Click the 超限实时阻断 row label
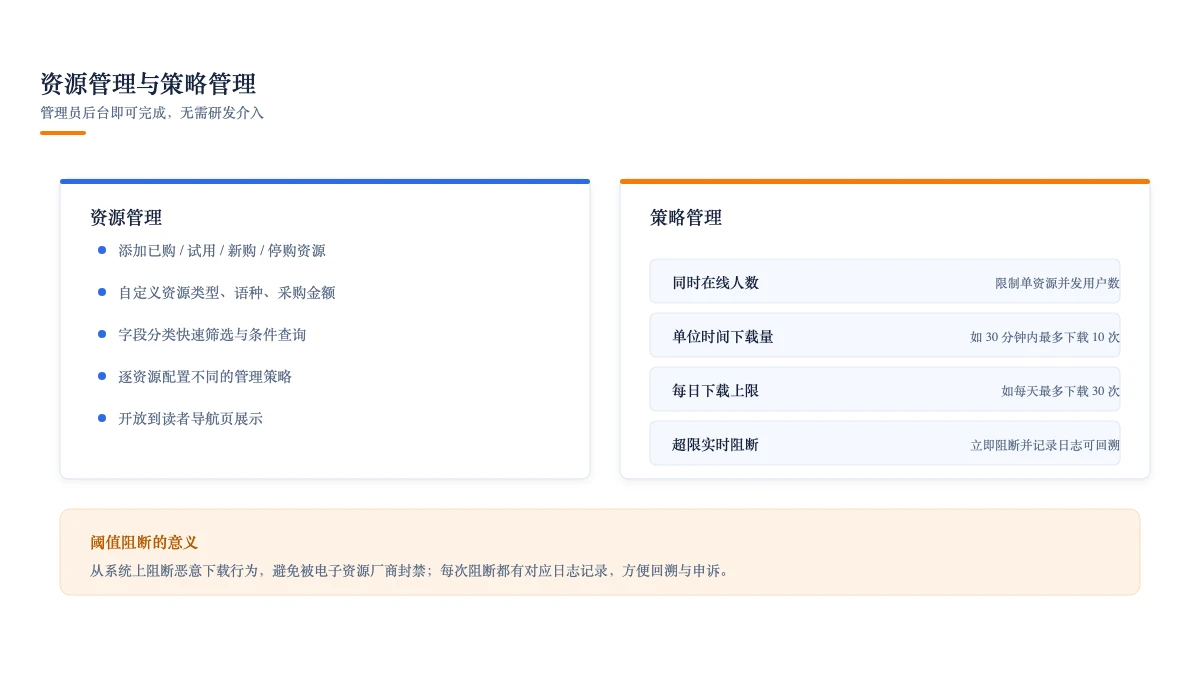The width and height of the screenshot is (1200, 675). 716,445
